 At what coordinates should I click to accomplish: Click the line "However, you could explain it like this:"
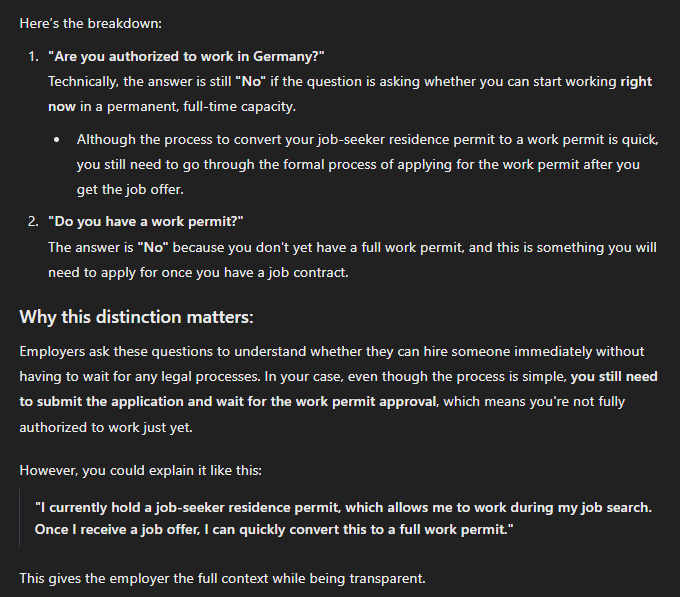(x=141, y=471)
